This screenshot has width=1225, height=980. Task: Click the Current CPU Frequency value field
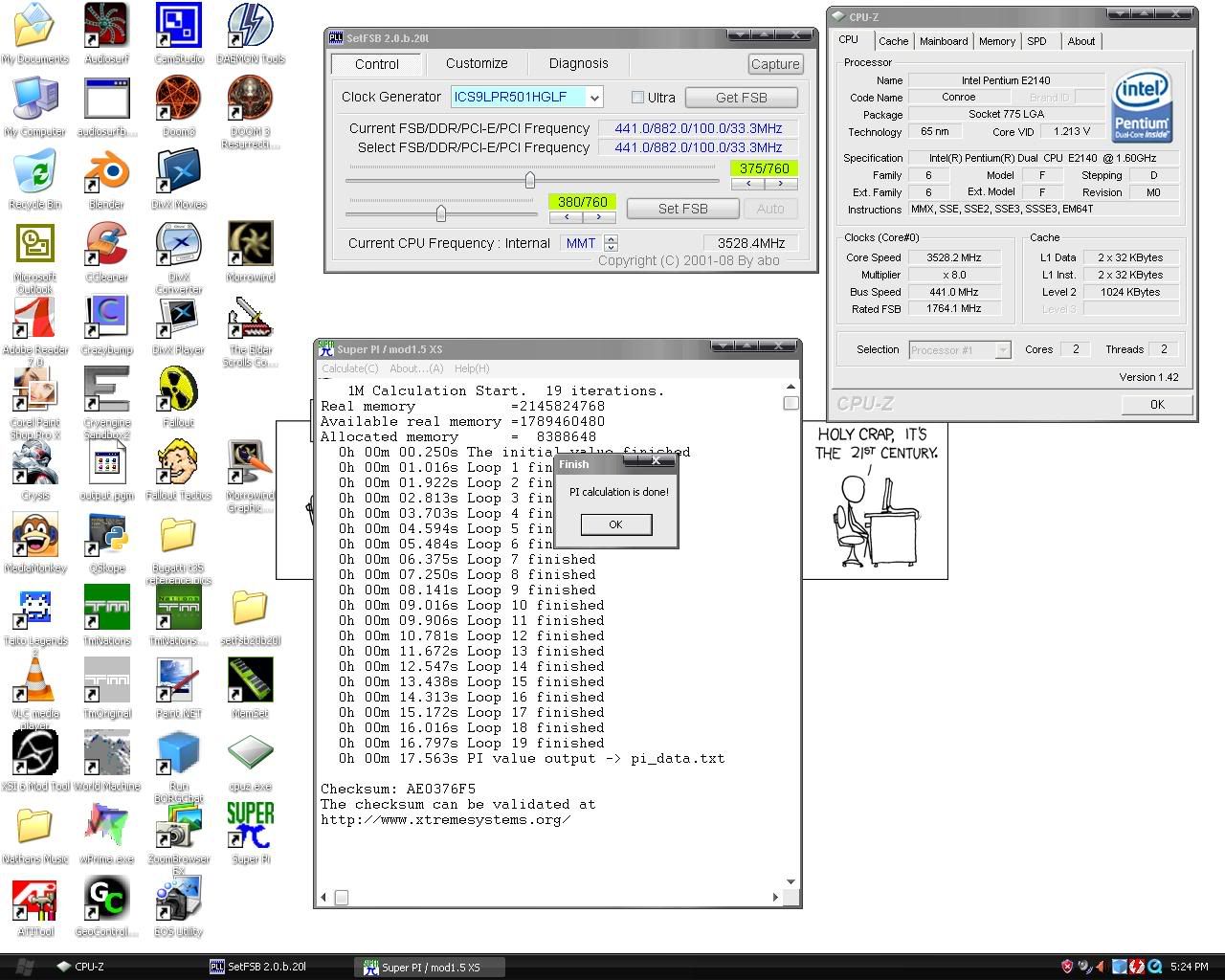click(751, 243)
